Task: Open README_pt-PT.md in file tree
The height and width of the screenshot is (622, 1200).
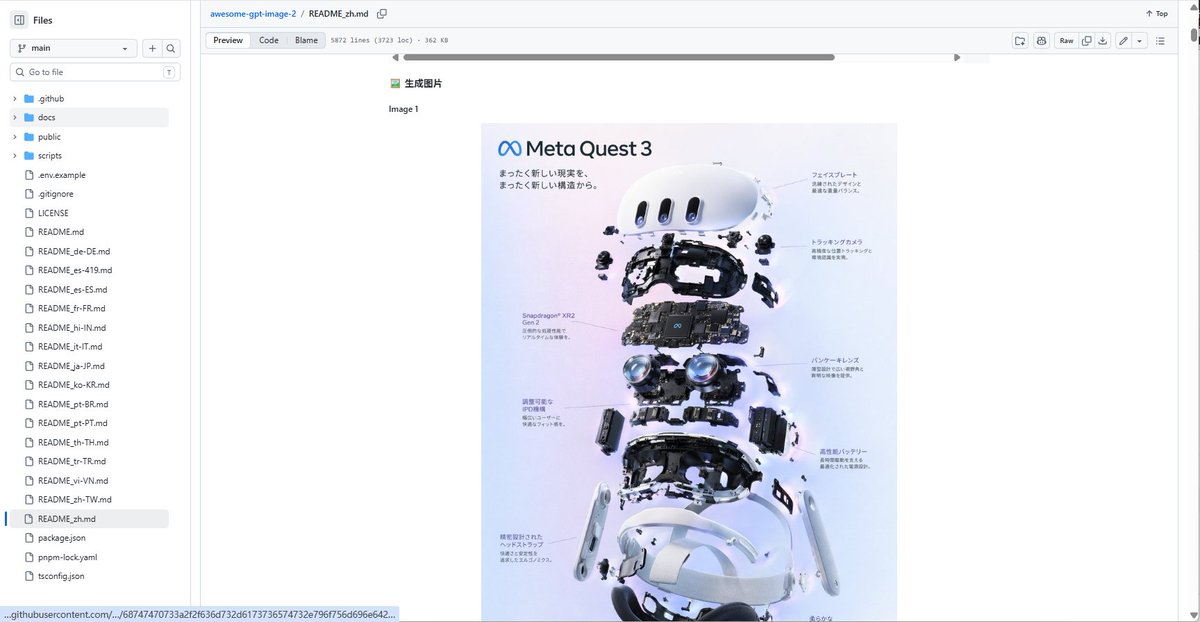Action: [73, 423]
